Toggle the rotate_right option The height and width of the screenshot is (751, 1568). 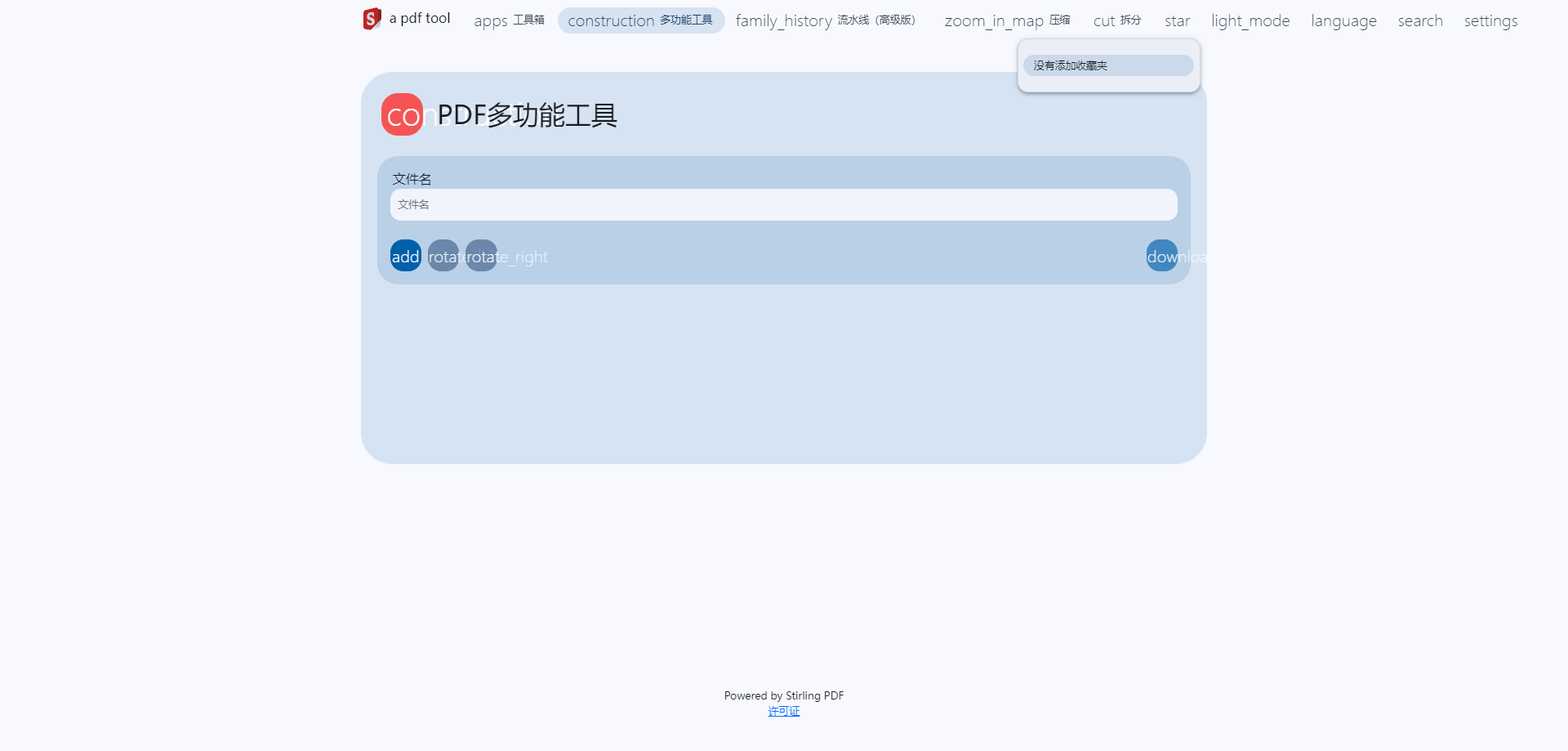click(x=481, y=255)
